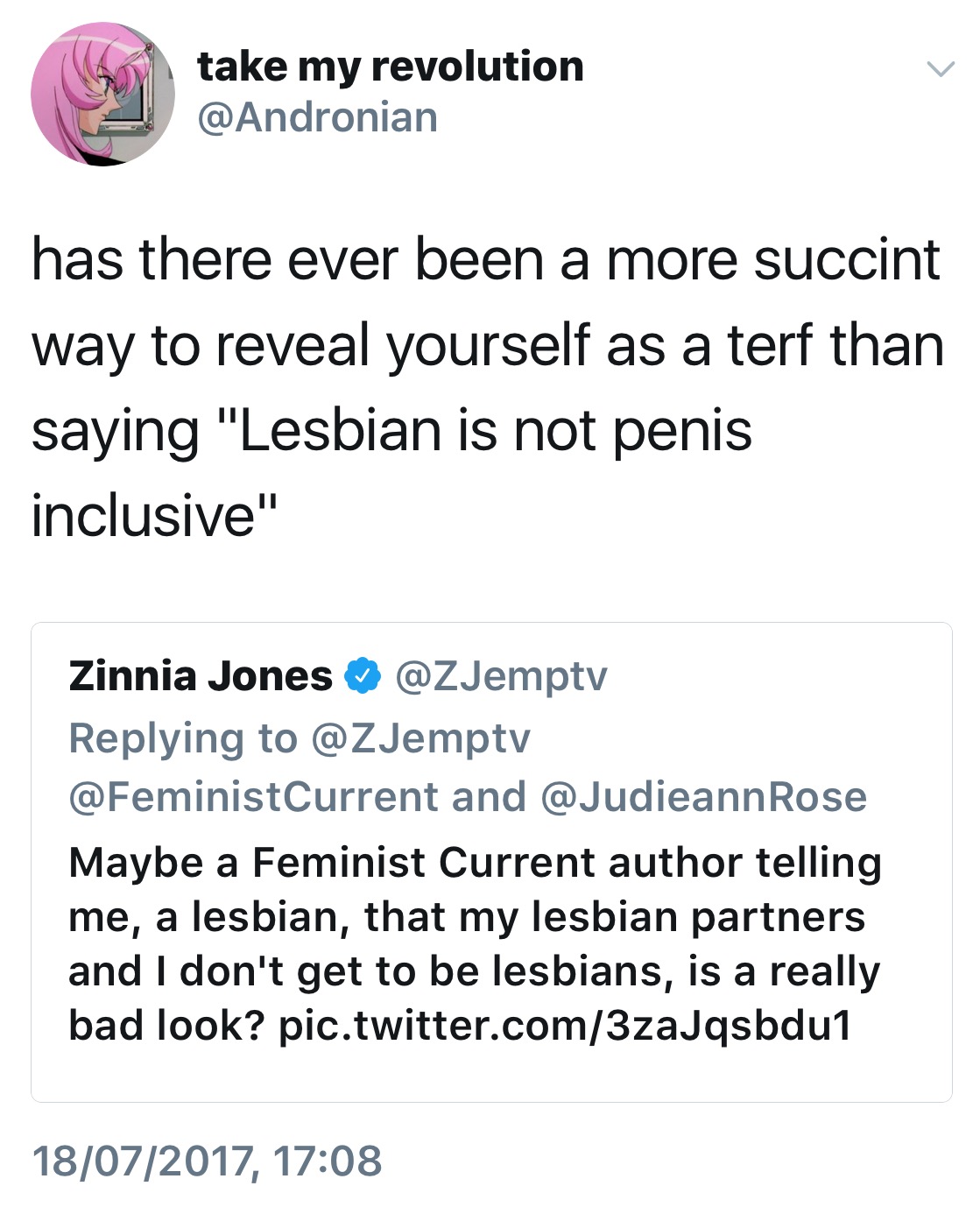
Task: Open the @JudieannRose mention
Action: [704, 797]
